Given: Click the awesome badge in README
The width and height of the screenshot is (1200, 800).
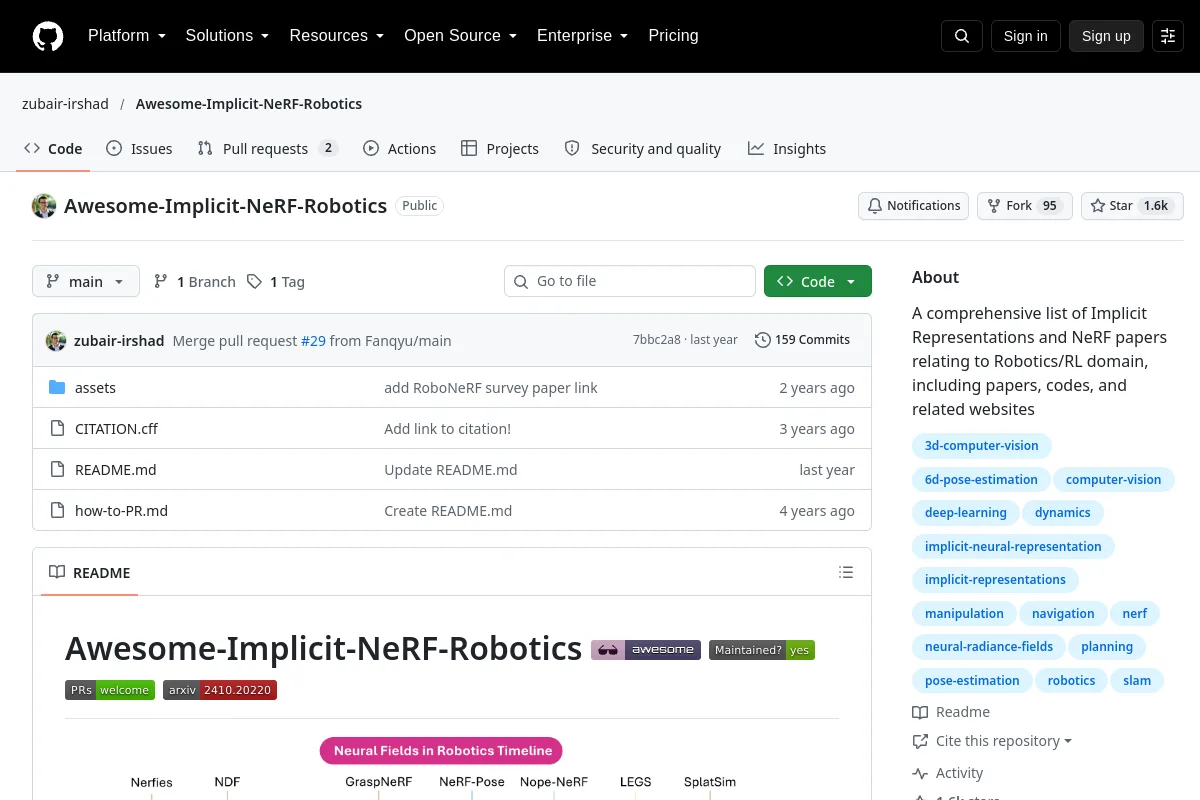Looking at the screenshot, I should [646, 650].
